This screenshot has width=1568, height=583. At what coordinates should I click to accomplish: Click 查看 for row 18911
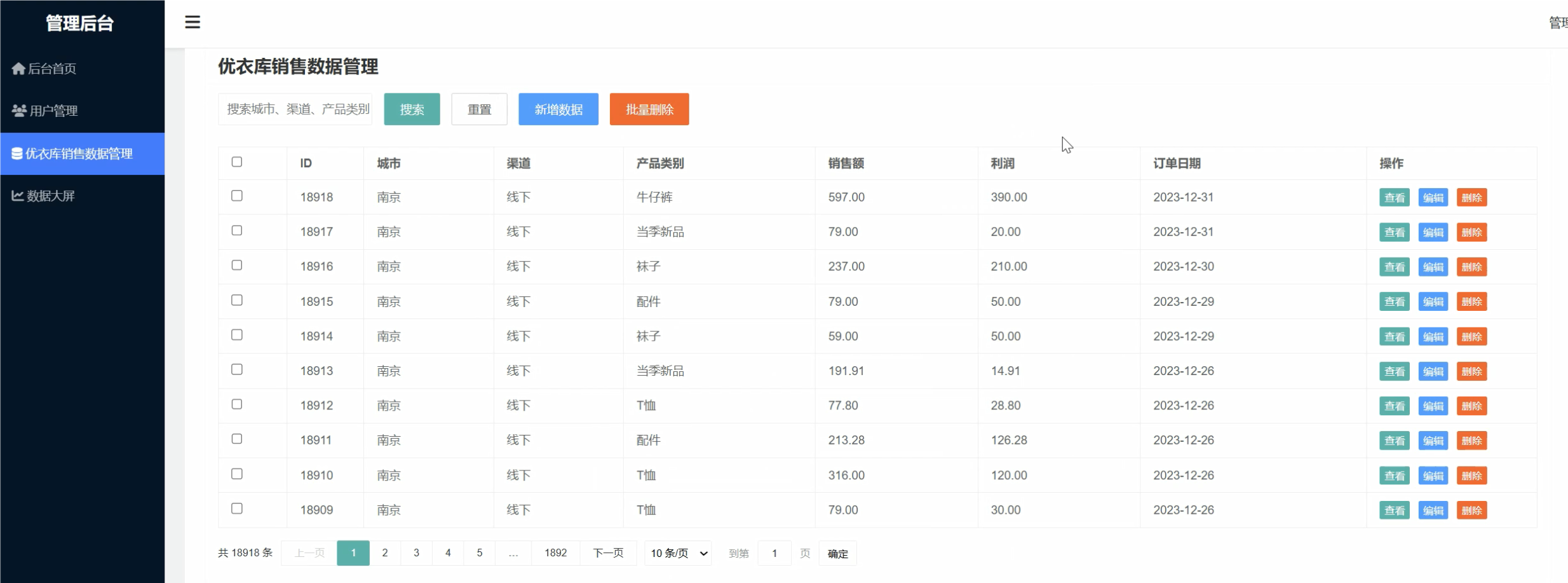click(x=1395, y=441)
